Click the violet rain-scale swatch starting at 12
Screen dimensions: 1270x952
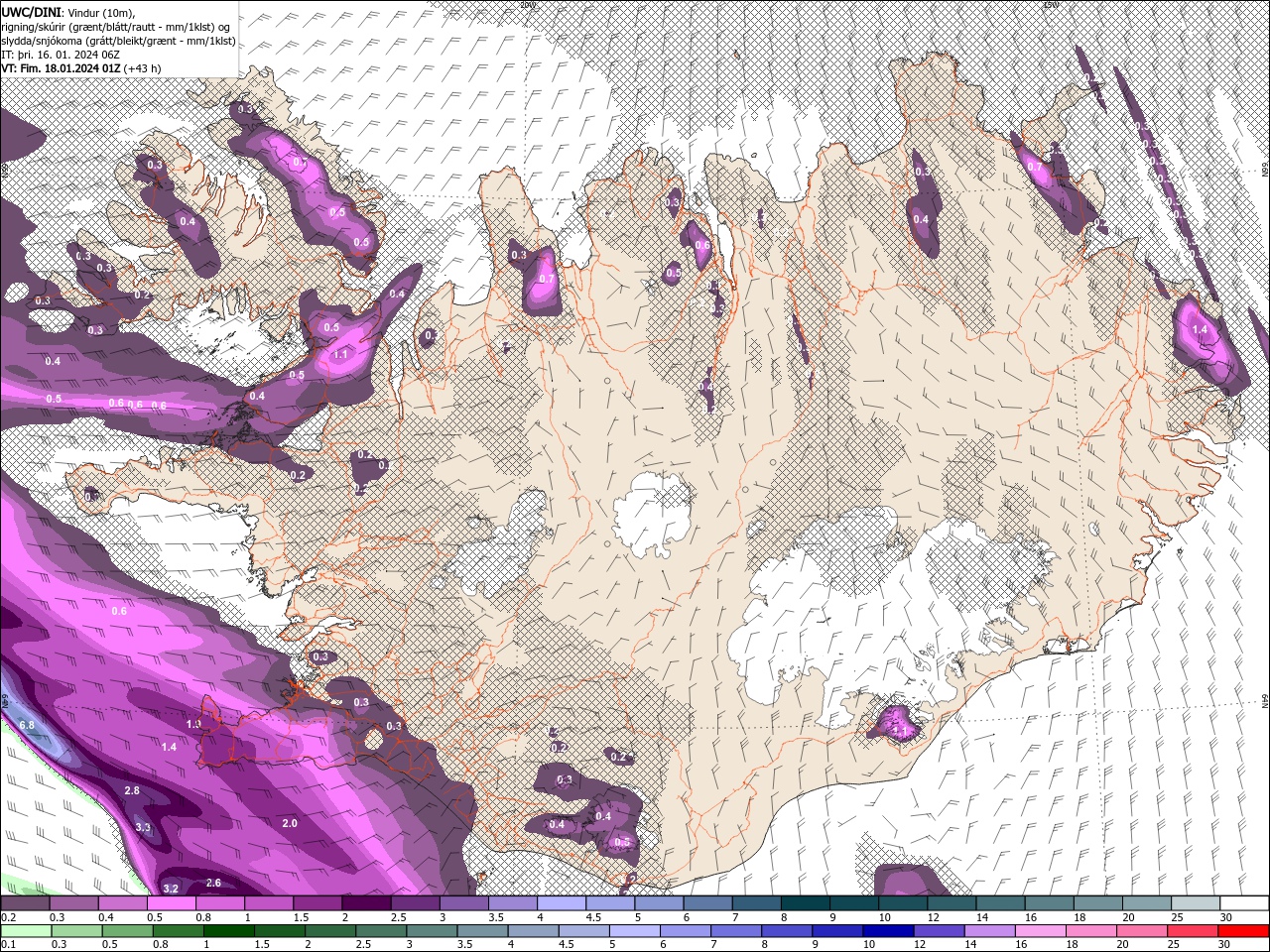pos(940,931)
